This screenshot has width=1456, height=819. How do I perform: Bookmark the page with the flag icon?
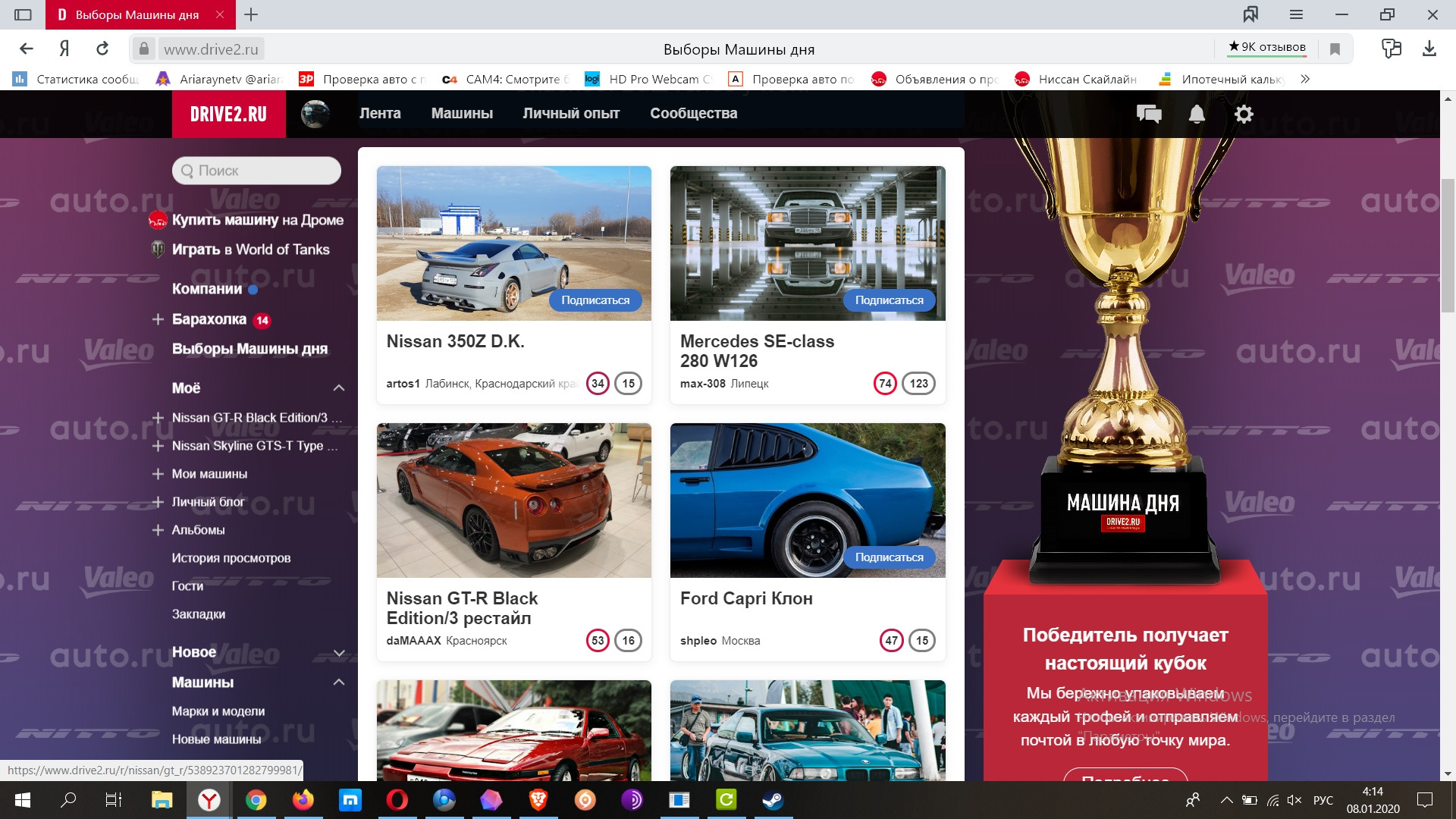[1335, 49]
